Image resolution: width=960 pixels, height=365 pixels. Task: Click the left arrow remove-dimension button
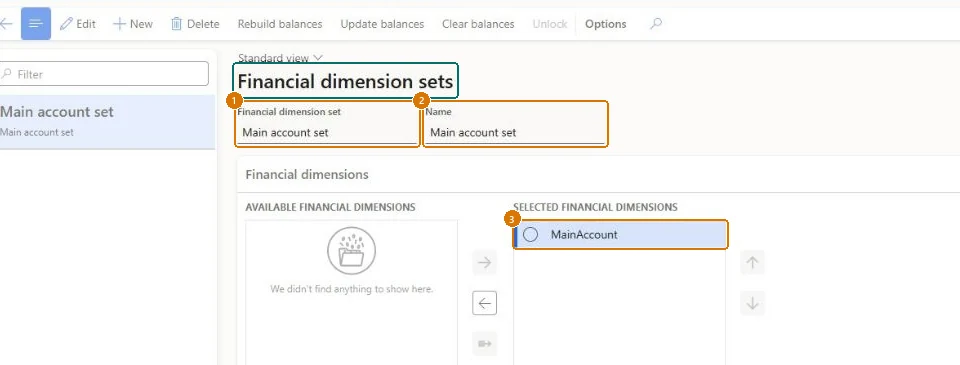pos(484,303)
